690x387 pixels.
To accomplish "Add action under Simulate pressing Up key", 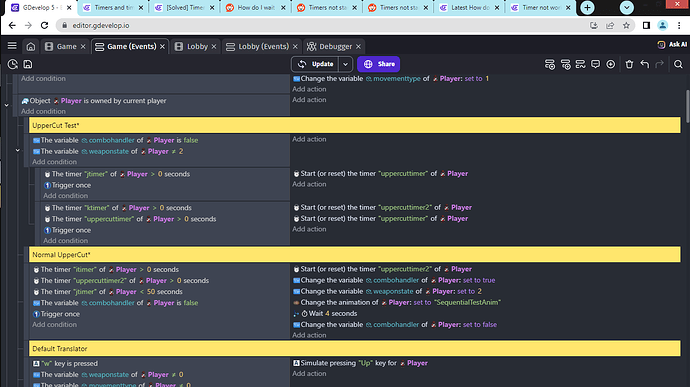I will (309, 374).
